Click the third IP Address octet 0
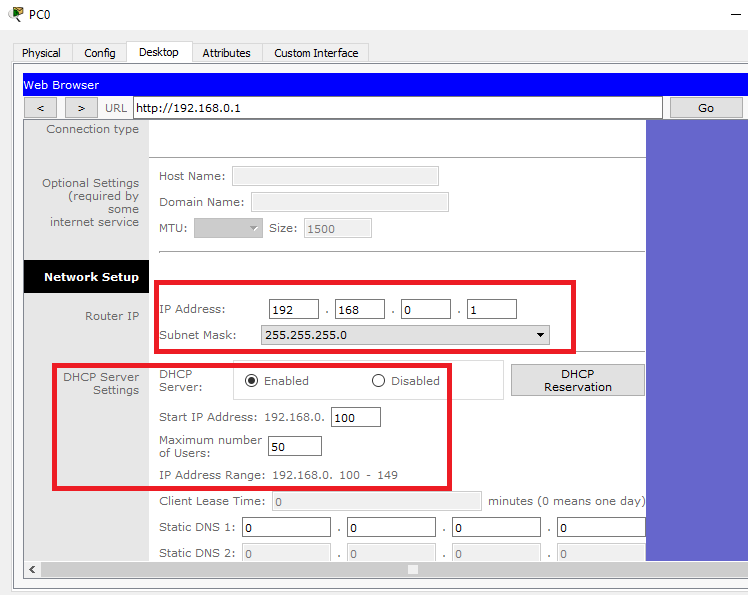 click(426, 309)
